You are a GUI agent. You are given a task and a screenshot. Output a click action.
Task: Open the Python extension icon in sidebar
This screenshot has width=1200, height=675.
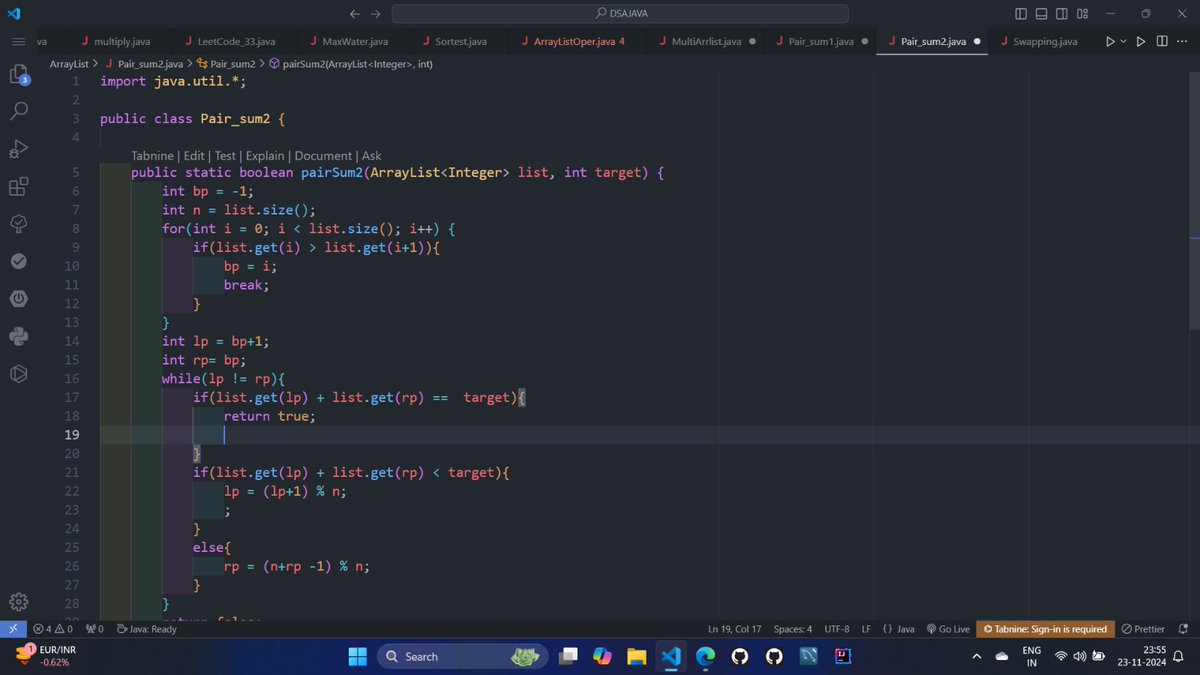coord(18,336)
